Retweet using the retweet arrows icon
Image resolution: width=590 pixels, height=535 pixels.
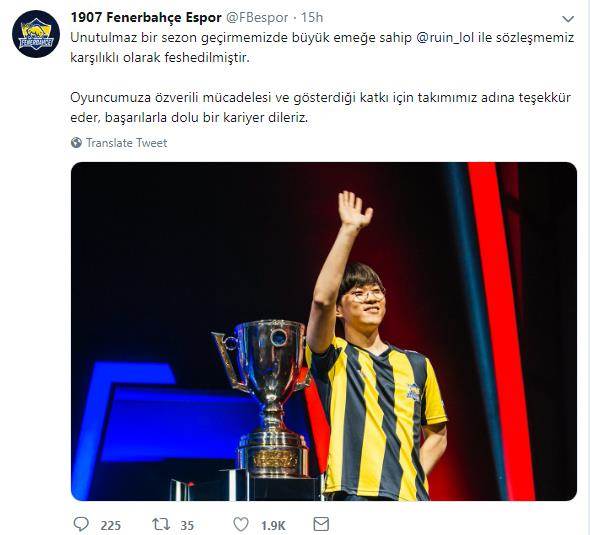click(161, 524)
